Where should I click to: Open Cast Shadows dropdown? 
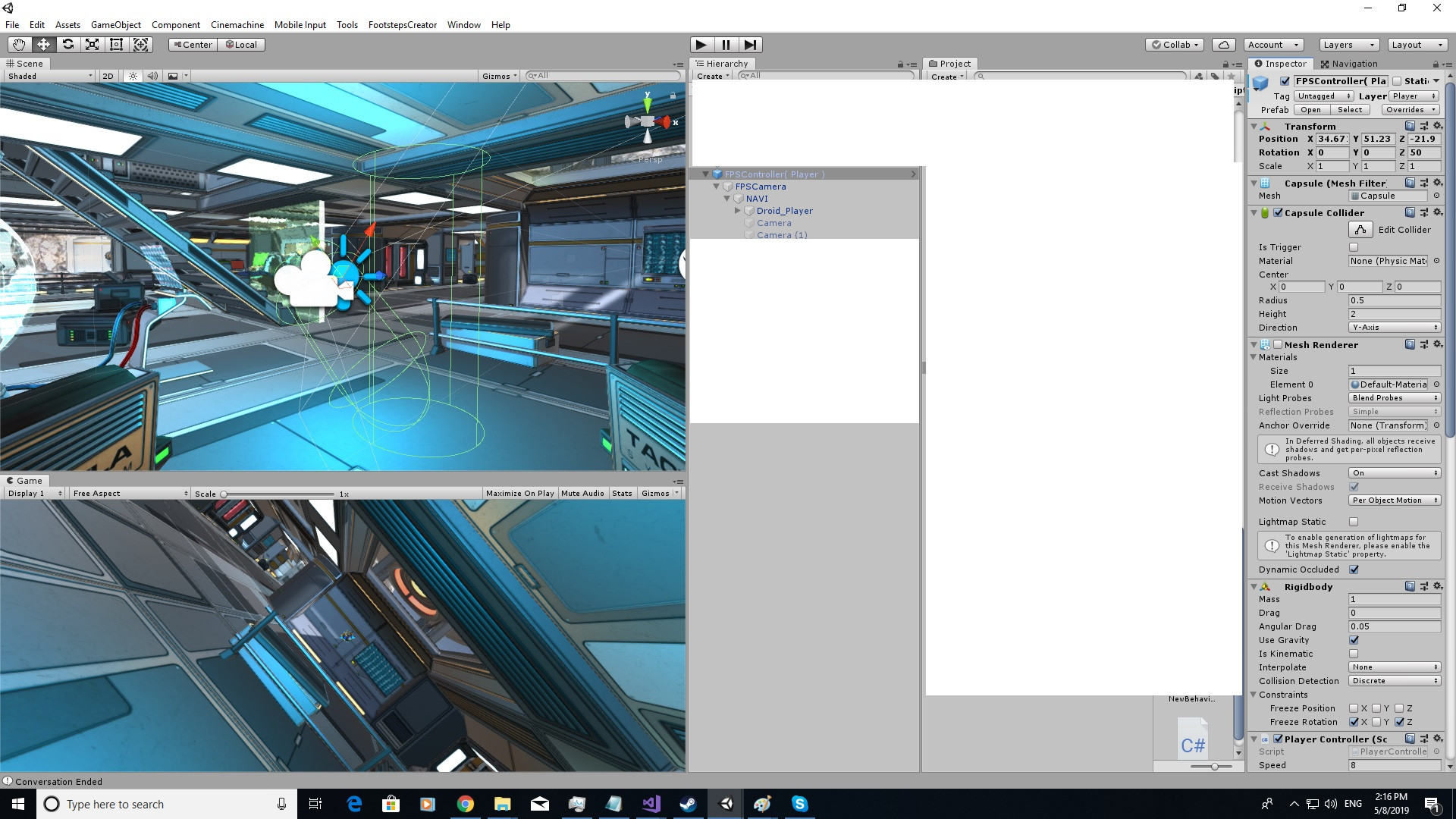click(x=1394, y=473)
